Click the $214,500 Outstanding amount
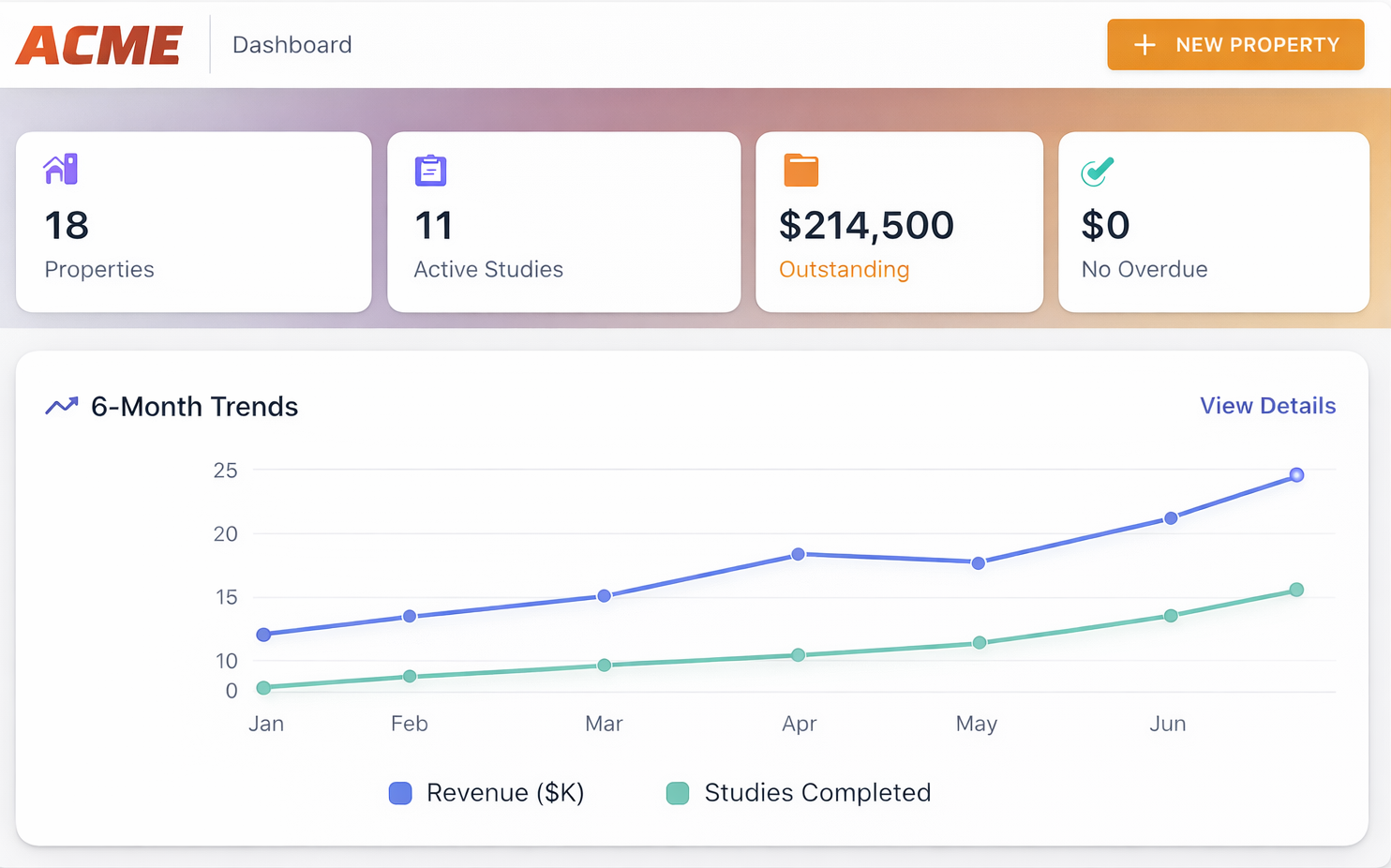The image size is (1391, 868). (x=866, y=225)
